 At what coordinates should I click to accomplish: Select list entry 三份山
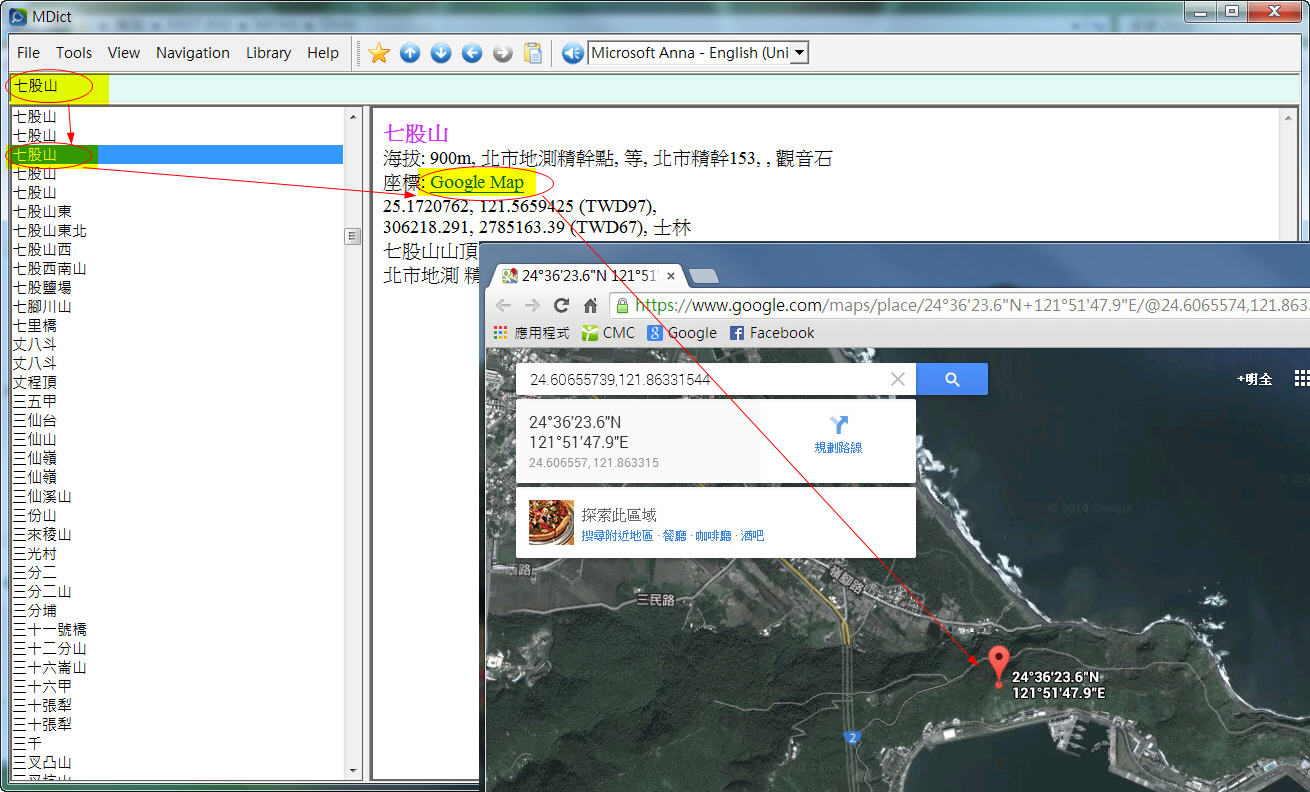(x=35, y=516)
